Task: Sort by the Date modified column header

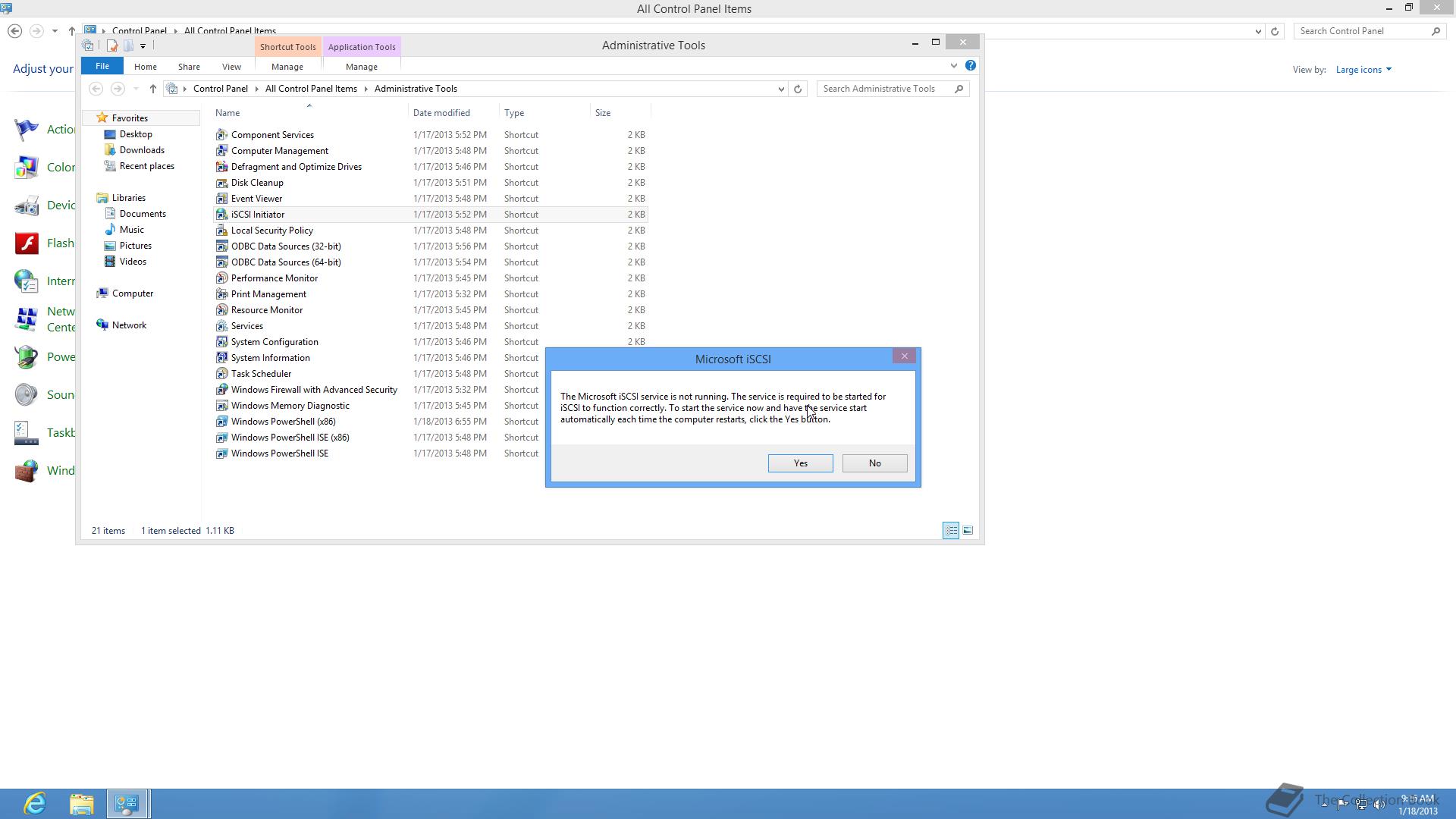Action: click(453, 113)
